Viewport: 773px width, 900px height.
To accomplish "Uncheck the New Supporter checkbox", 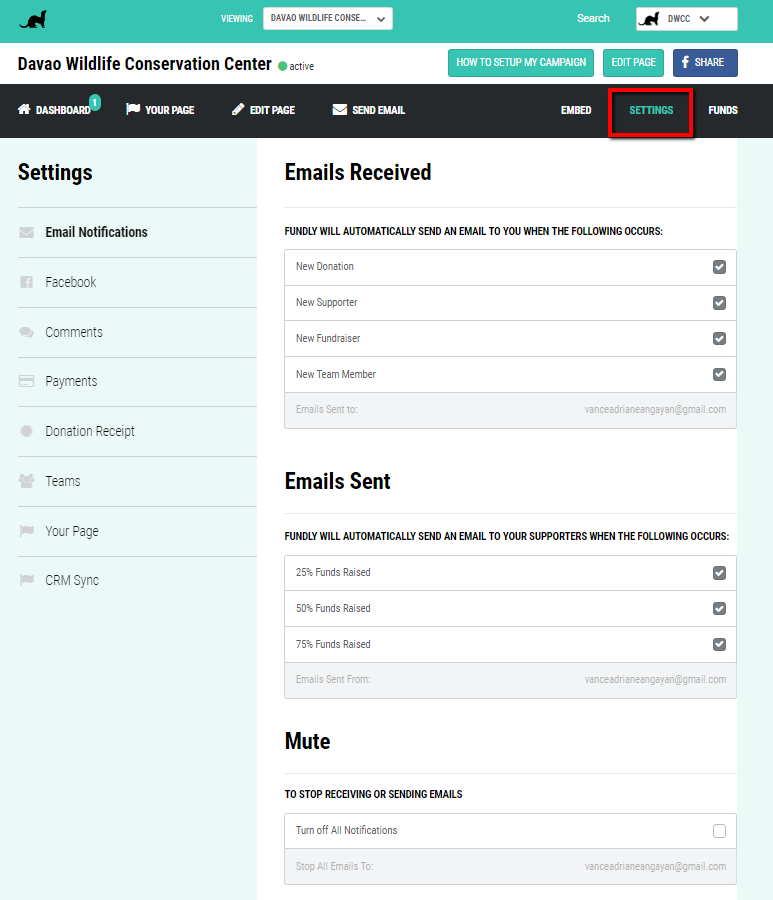I will 719,303.
